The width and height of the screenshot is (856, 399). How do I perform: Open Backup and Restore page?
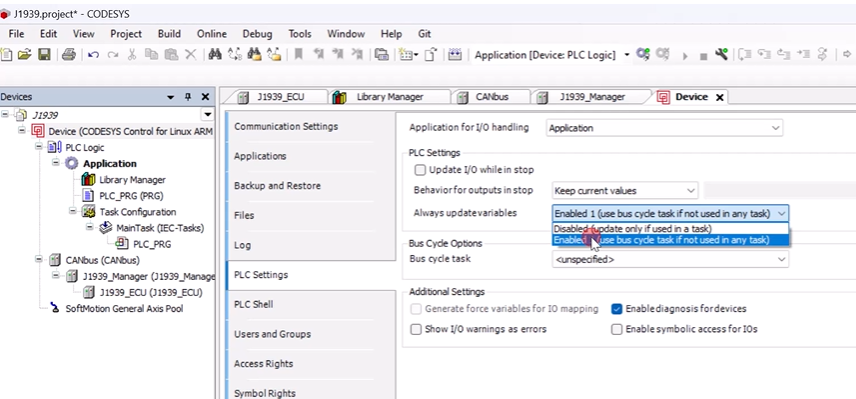tap(277, 186)
